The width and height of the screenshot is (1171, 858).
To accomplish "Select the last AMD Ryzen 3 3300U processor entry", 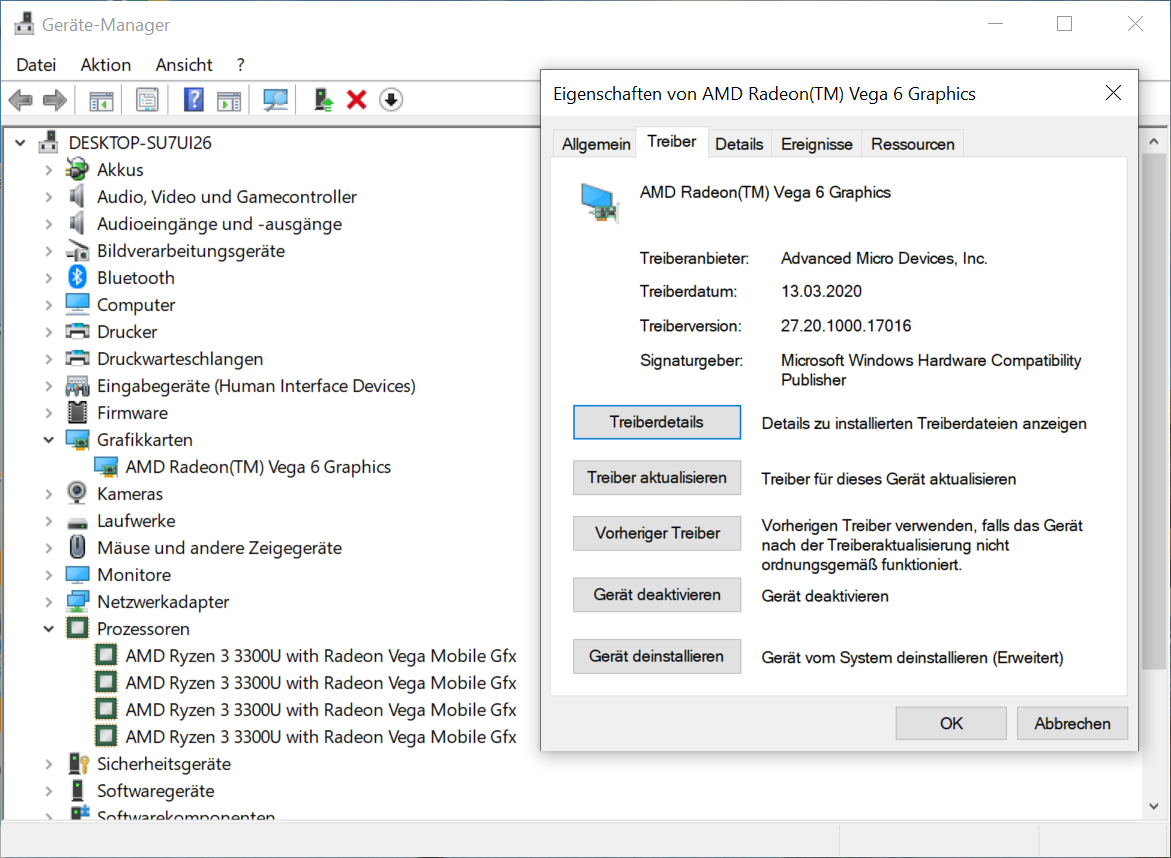I will click(320, 736).
